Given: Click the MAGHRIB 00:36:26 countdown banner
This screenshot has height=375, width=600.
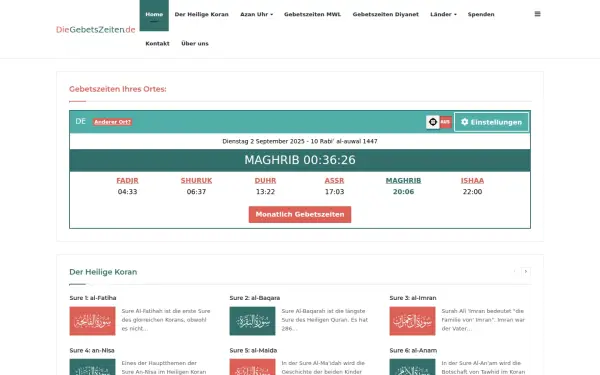Looking at the screenshot, I should tap(300, 160).
